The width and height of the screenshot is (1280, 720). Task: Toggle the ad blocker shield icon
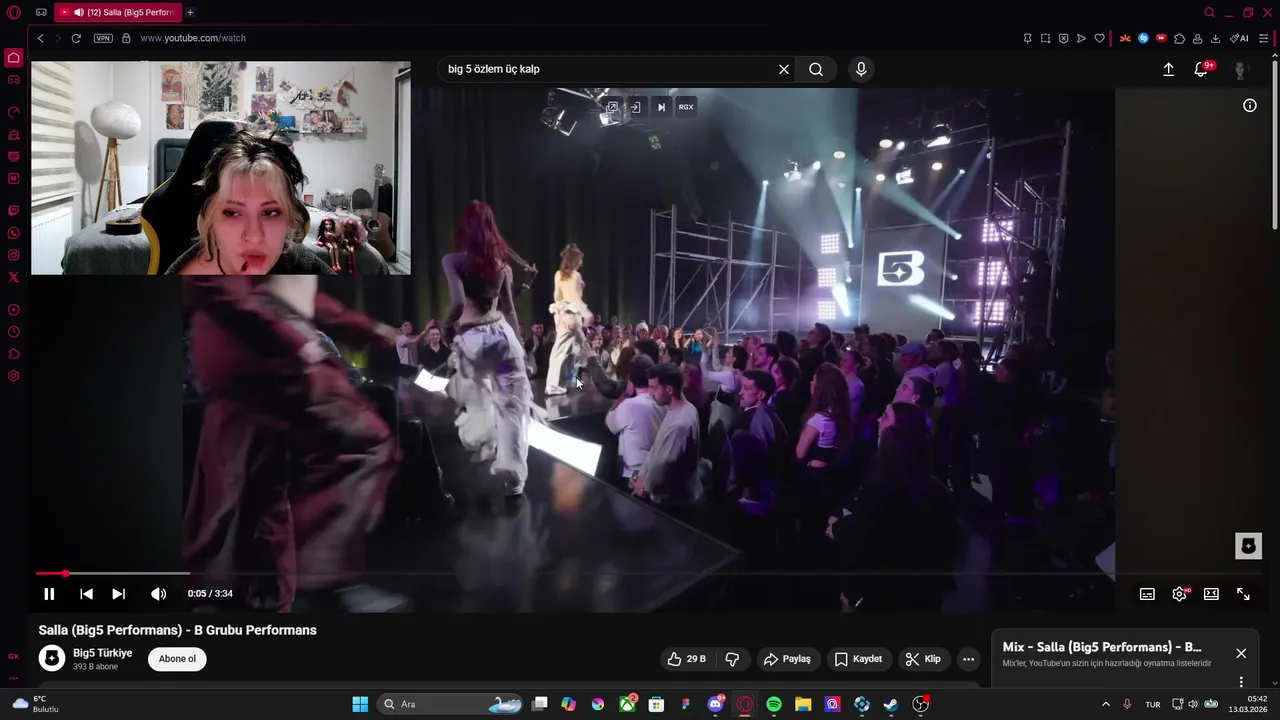point(1063,38)
